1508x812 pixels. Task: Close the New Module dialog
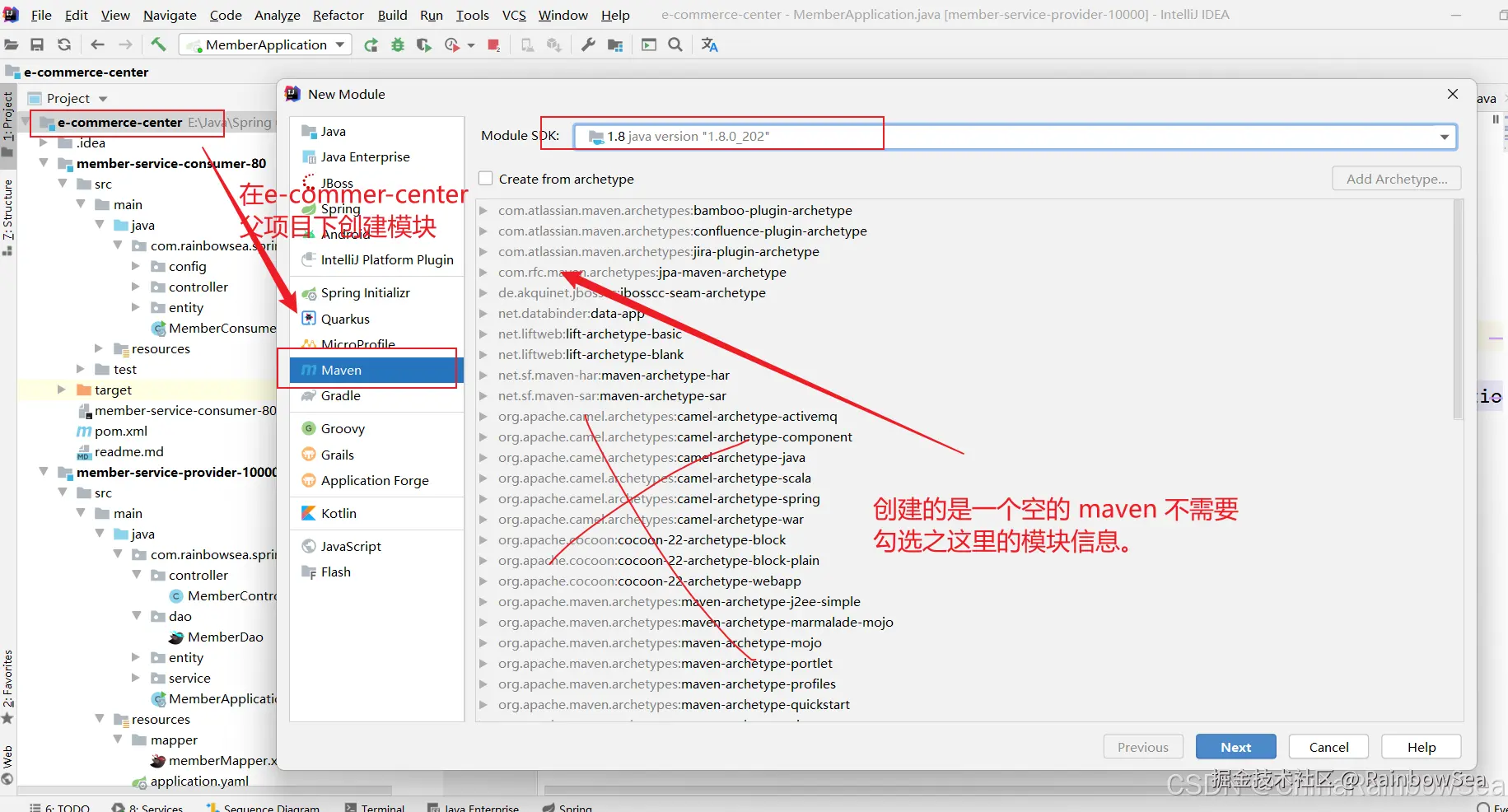pyautogui.click(x=1453, y=94)
